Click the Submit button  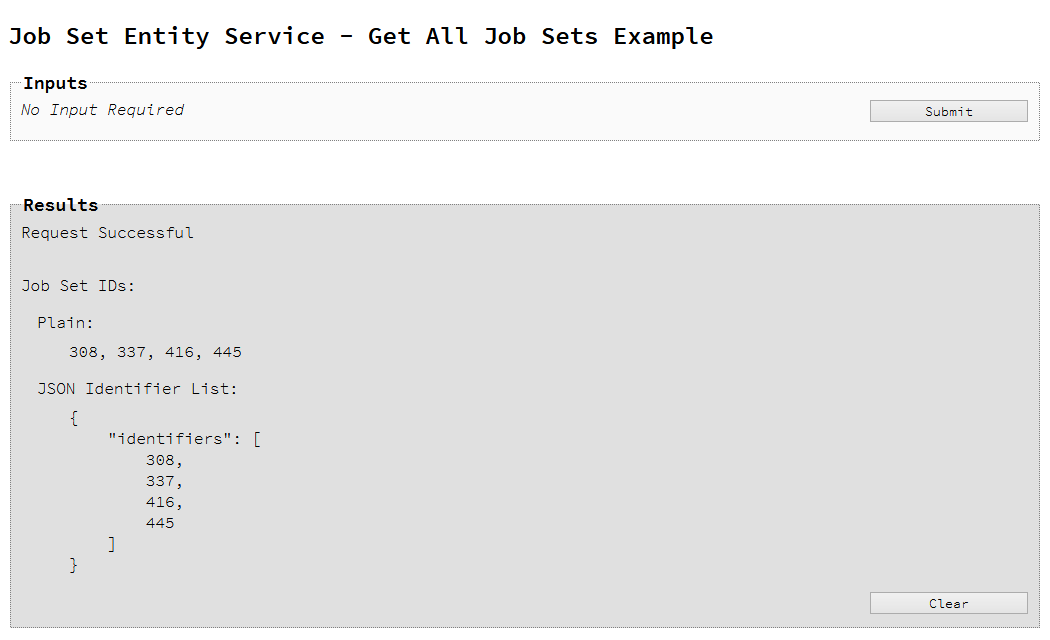(x=948, y=111)
